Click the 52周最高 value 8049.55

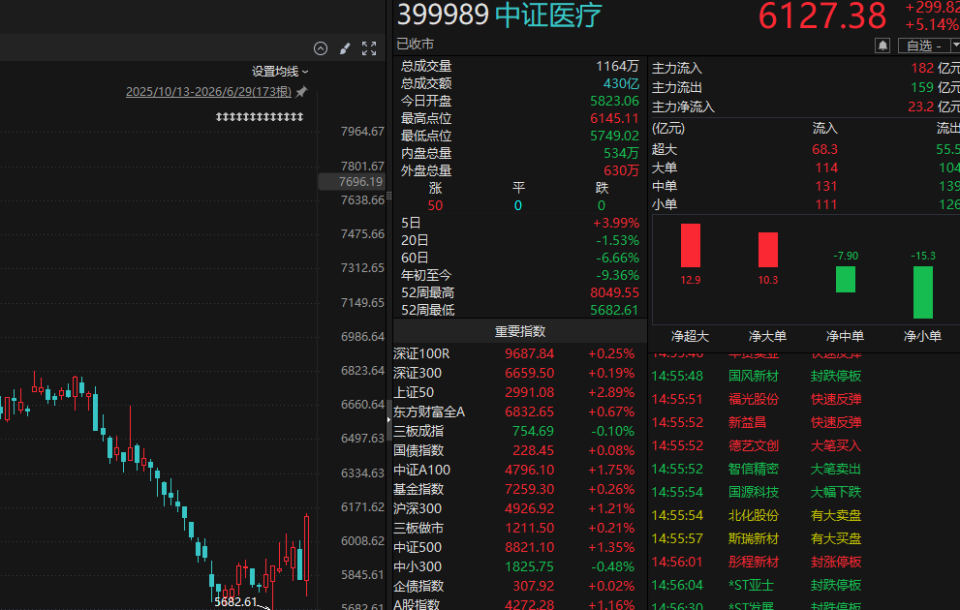tap(615, 293)
